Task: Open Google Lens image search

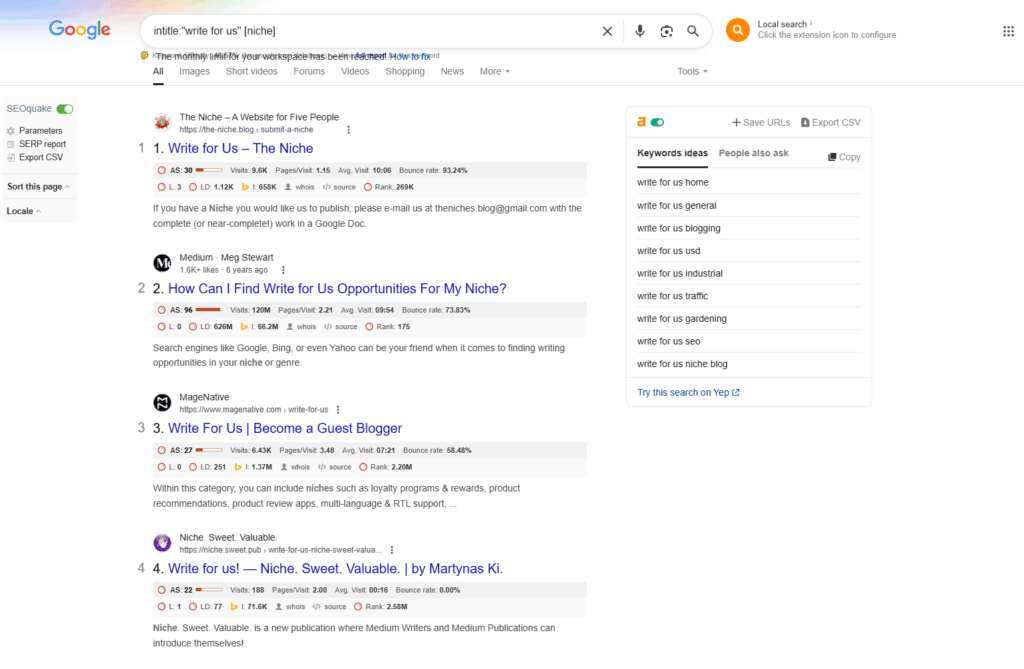Action: [x=666, y=31]
